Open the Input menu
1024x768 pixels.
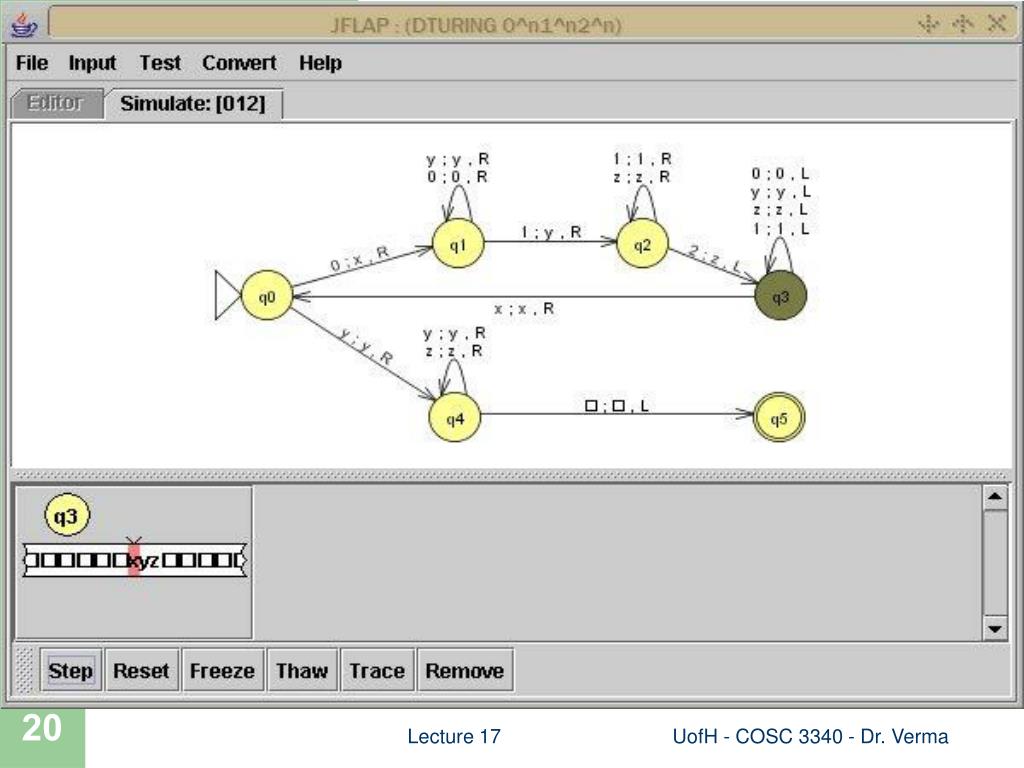point(92,63)
